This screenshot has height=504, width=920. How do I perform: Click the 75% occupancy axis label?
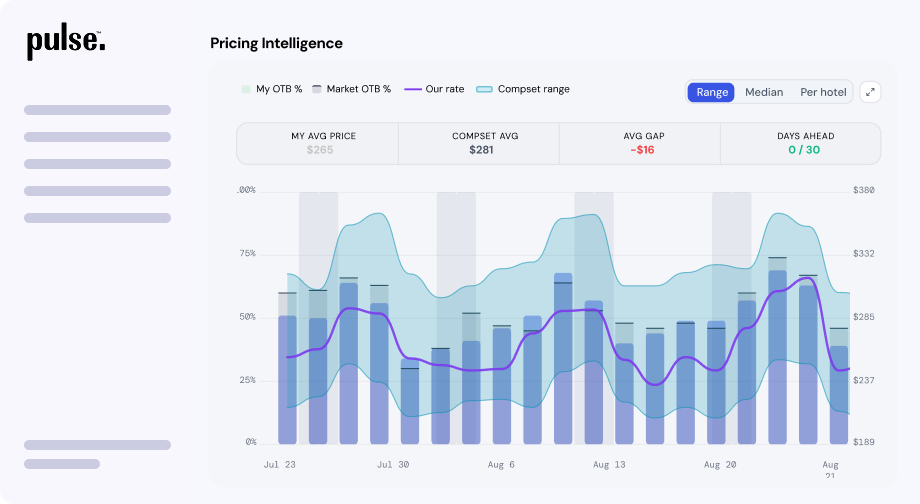click(x=248, y=253)
